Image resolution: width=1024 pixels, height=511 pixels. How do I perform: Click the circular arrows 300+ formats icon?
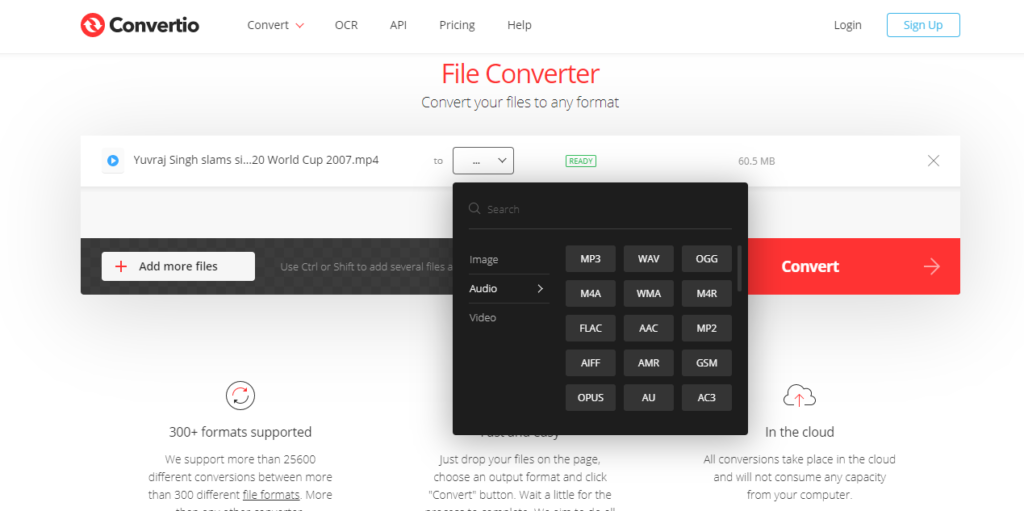tap(240, 395)
